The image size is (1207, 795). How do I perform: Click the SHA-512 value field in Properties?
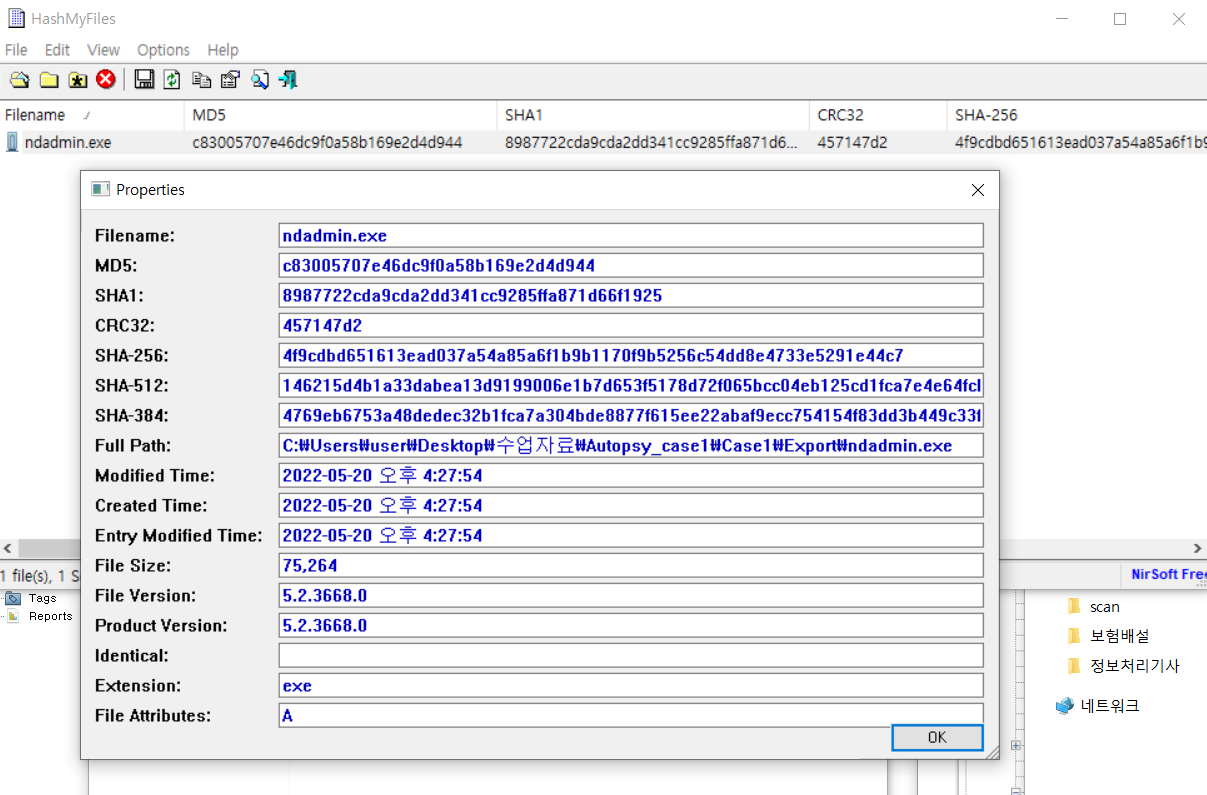tap(631, 385)
